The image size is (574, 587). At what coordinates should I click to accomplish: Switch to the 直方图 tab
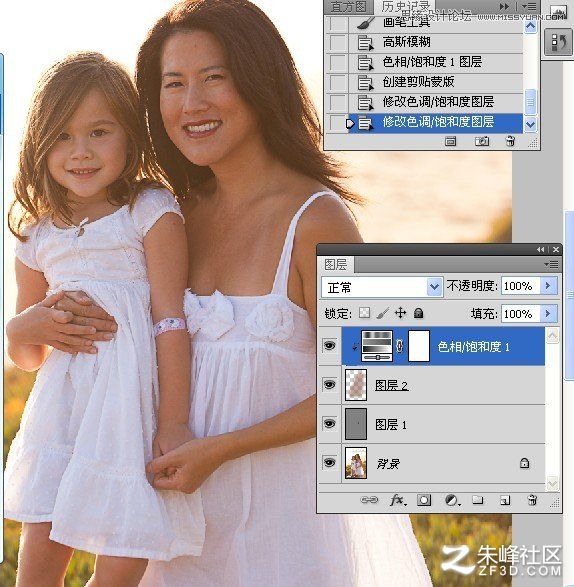click(349, 7)
